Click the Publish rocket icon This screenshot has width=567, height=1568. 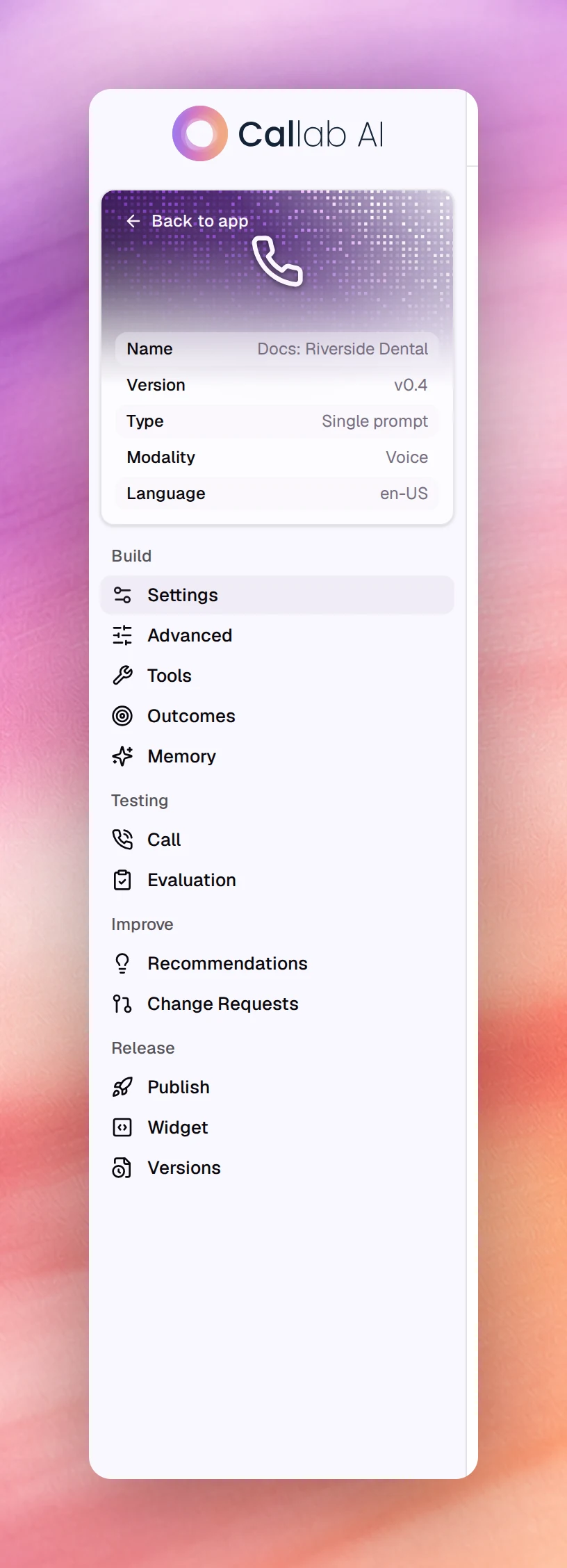point(122,1087)
